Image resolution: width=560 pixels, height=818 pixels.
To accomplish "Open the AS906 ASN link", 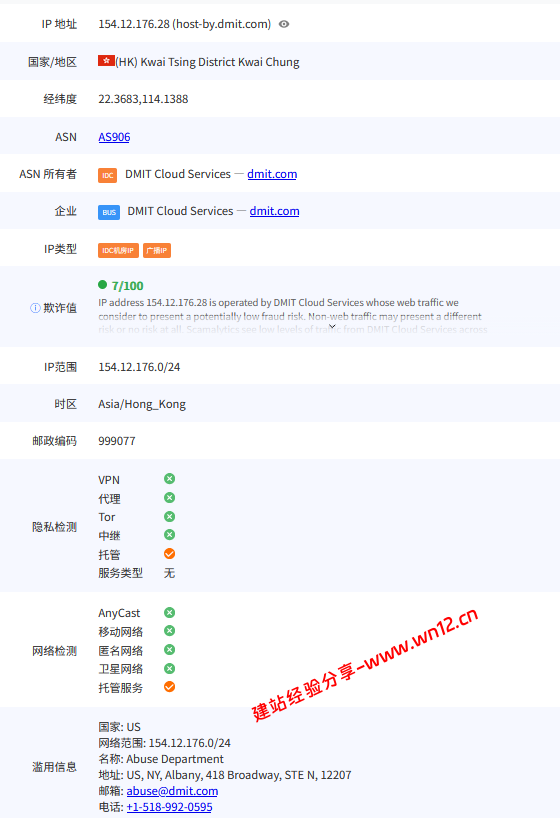I will 114,137.
